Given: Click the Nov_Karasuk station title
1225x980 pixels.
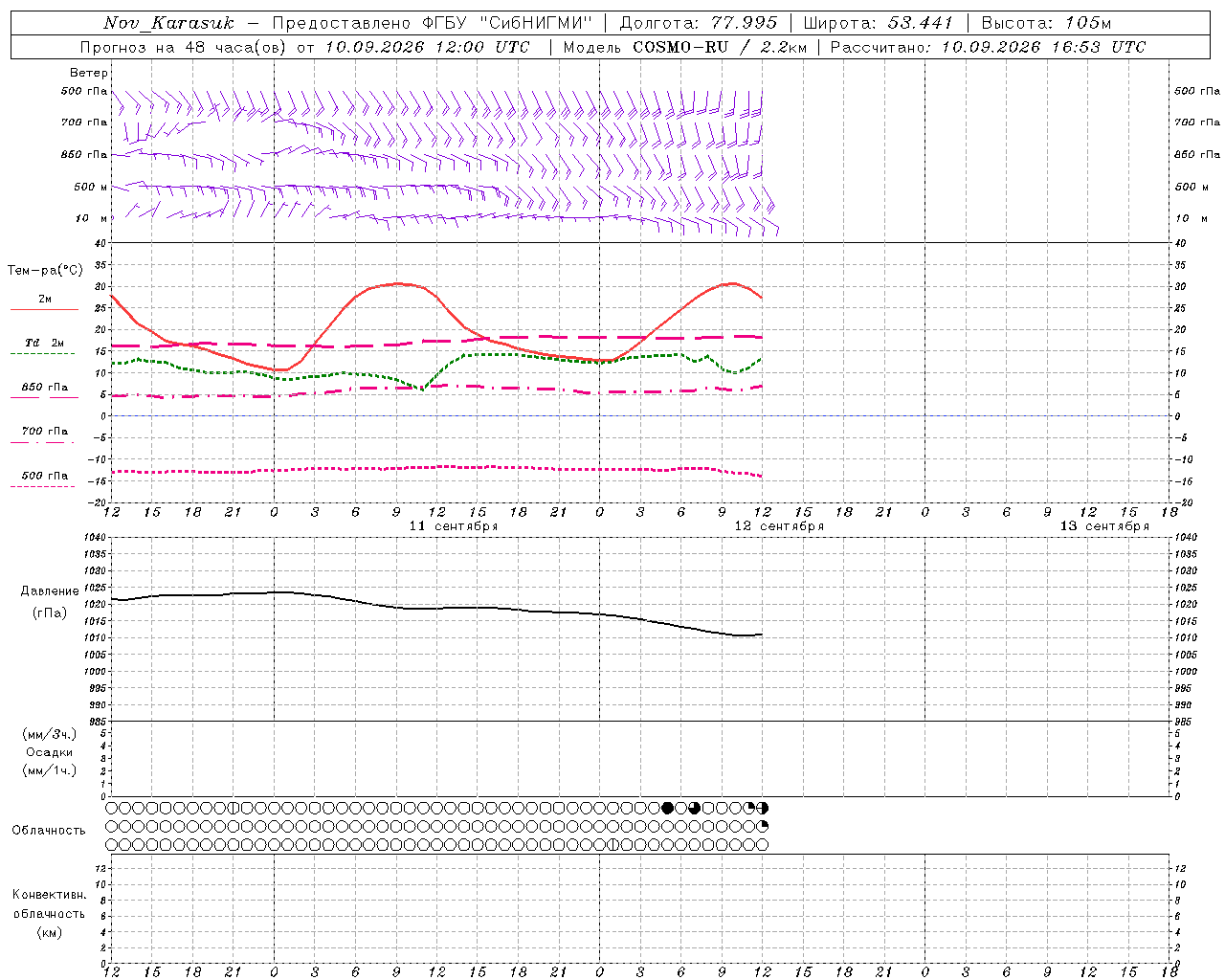Looking at the screenshot, I should (168, 23).
